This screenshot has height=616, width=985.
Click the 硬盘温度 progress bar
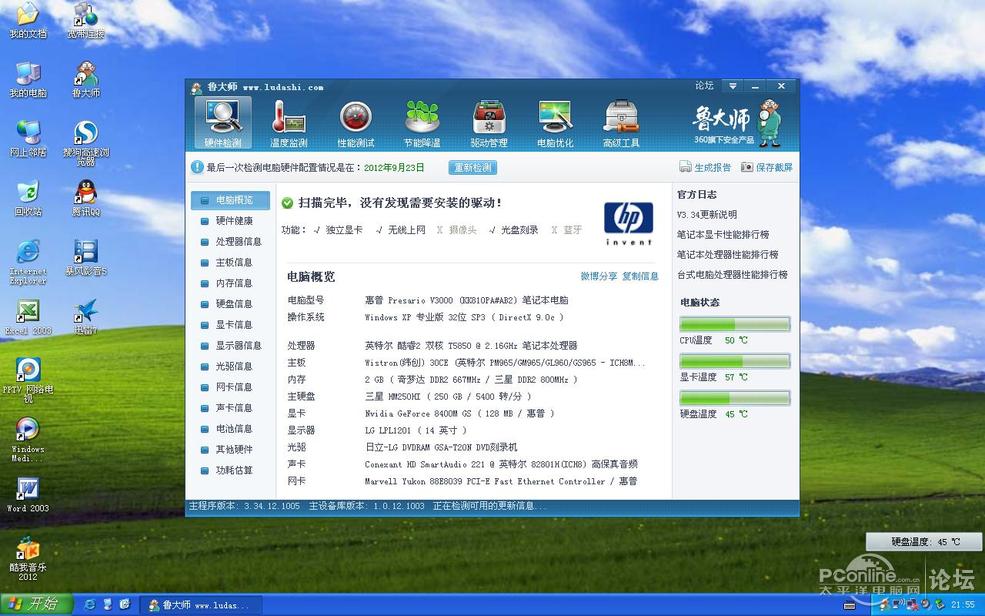point(734,398)
